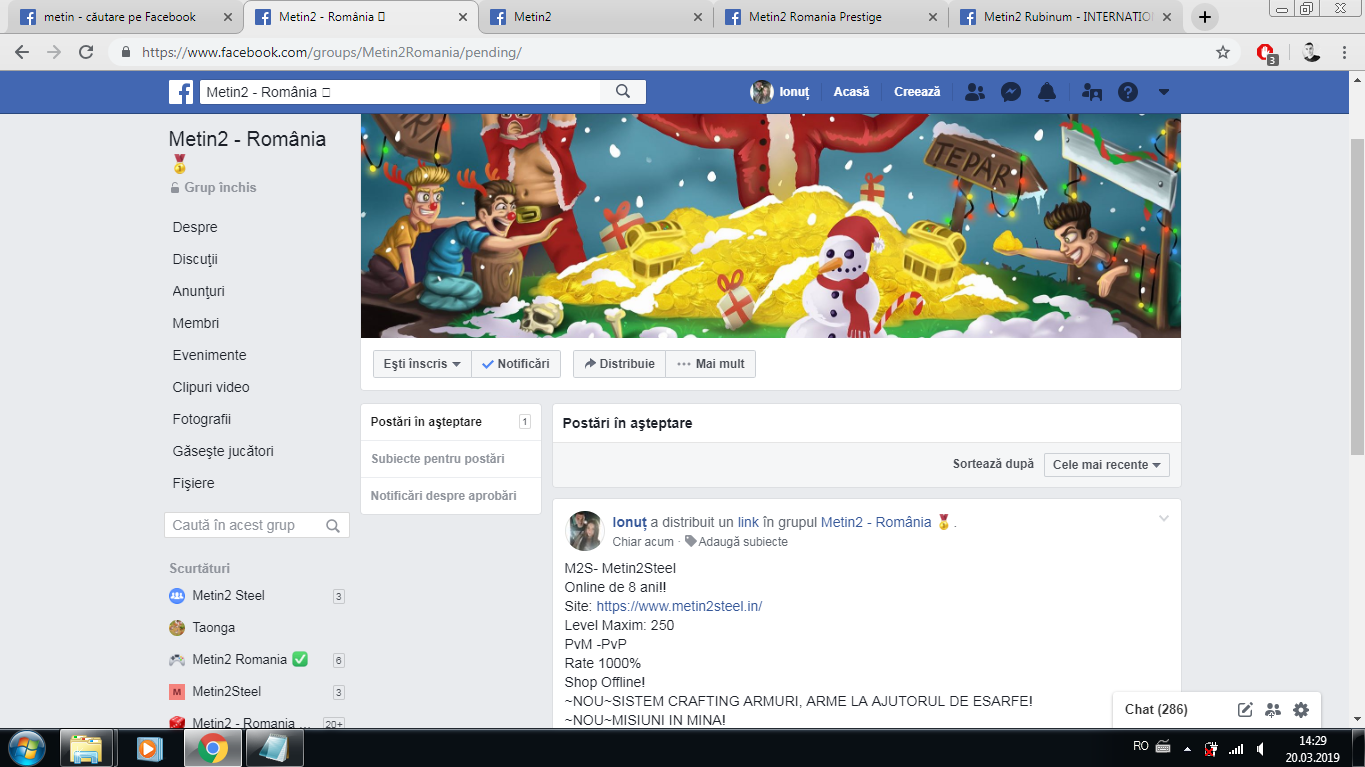
Task: Click the search magnifier button in Facebook bar
Action: [x=623, y=92]
